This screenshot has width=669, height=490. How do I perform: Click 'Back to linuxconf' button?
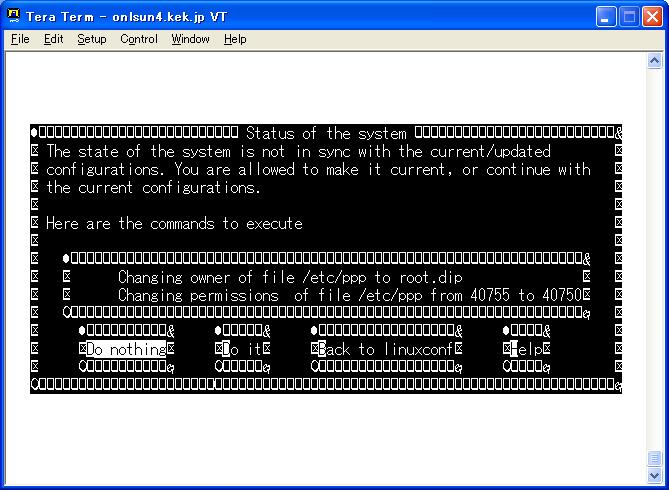(x=386, y=350)
